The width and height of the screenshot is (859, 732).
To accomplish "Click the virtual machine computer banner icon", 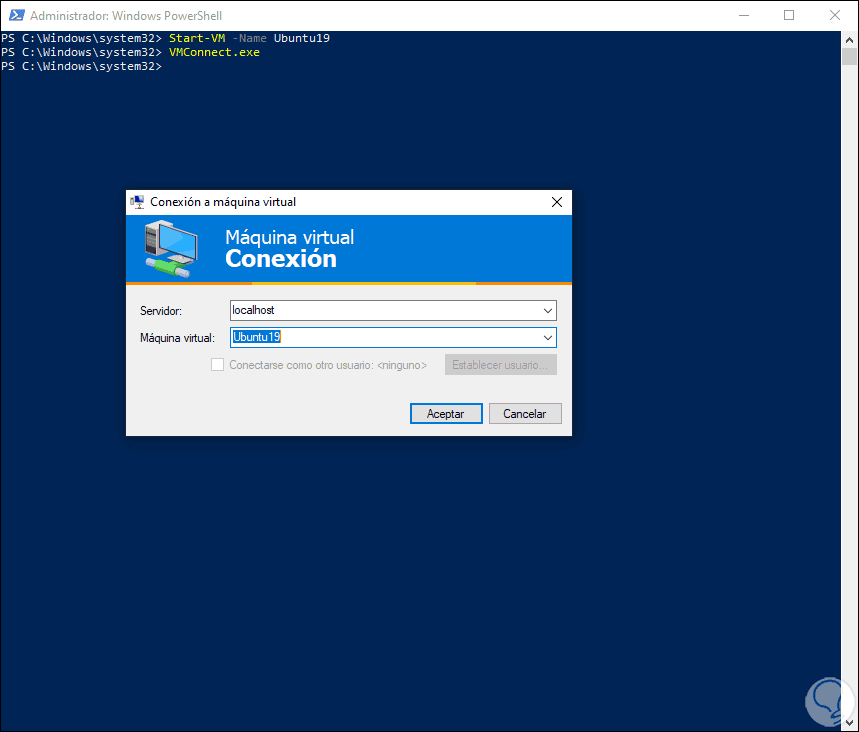I will 171,249.
